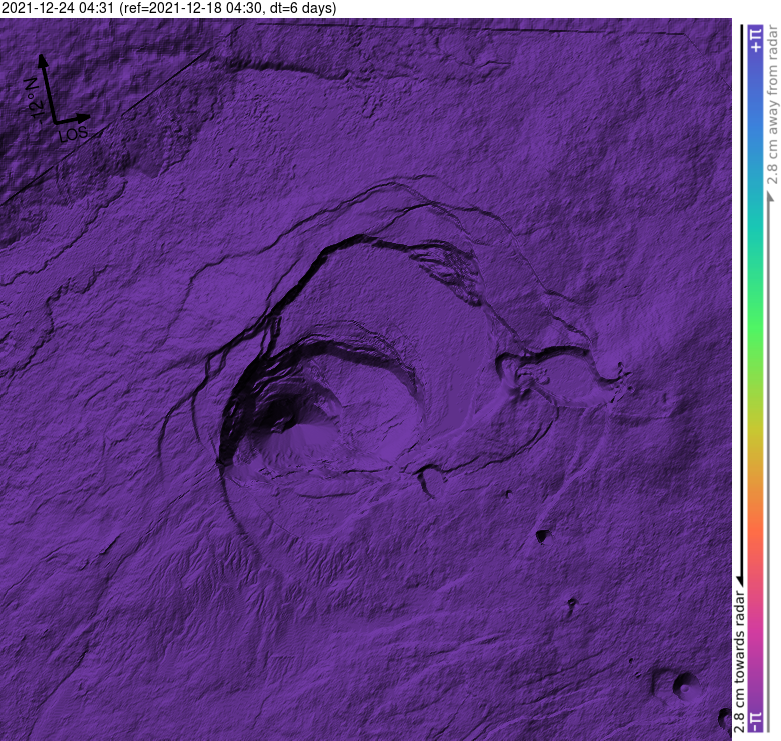Click the deep central crater pit
The height and width of the screenshot is (741, 781).
point(279,414)
